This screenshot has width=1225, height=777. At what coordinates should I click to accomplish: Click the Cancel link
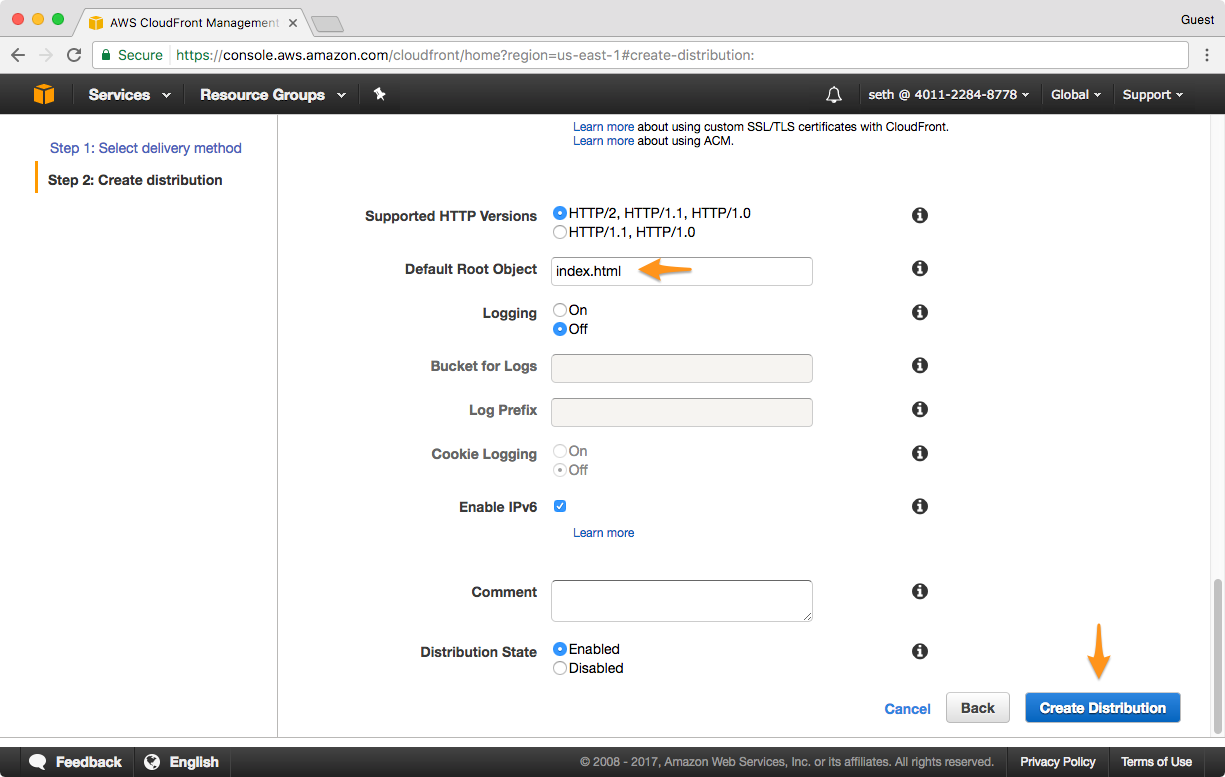[907, 709]
